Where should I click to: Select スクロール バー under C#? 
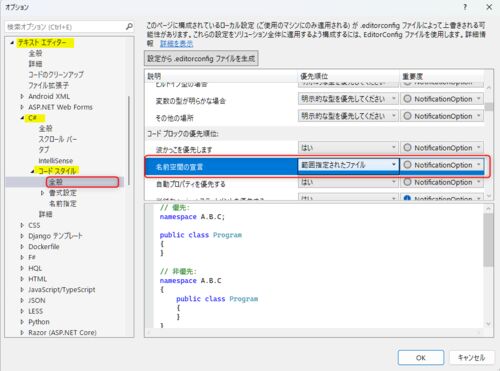point(58,139)
